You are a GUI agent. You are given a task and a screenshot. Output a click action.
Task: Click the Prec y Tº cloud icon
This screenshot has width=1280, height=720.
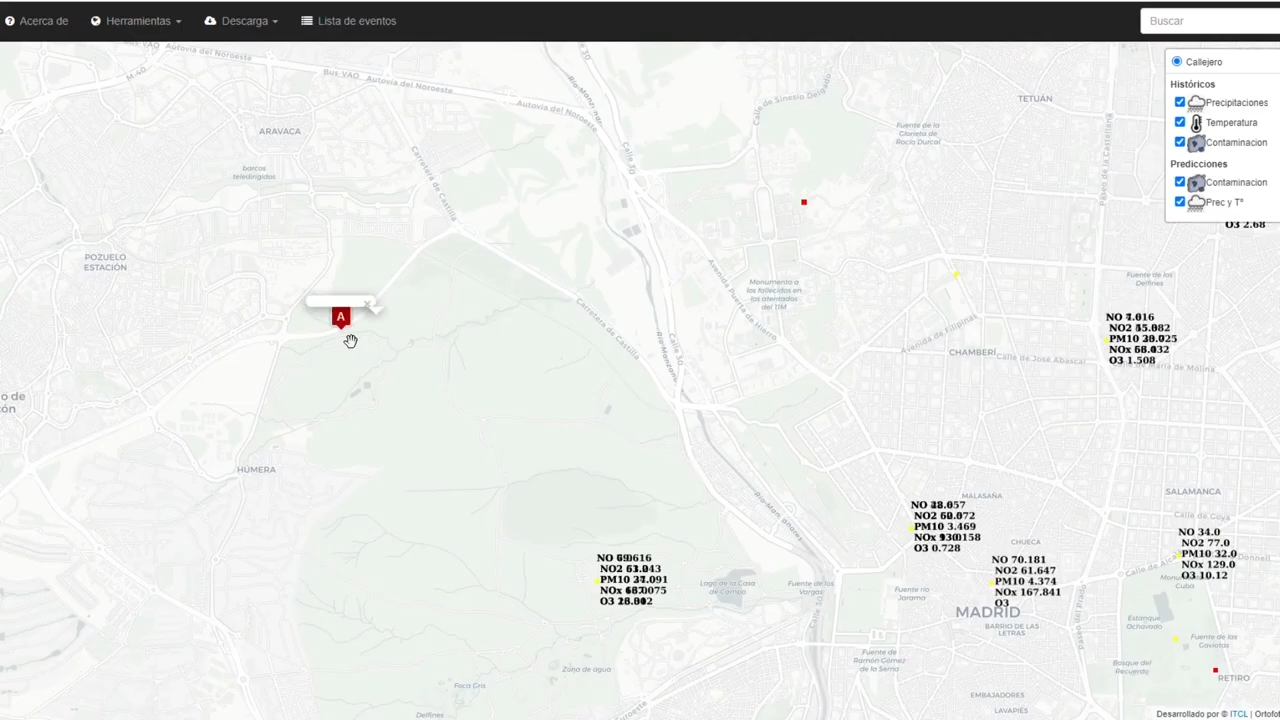1196,203
